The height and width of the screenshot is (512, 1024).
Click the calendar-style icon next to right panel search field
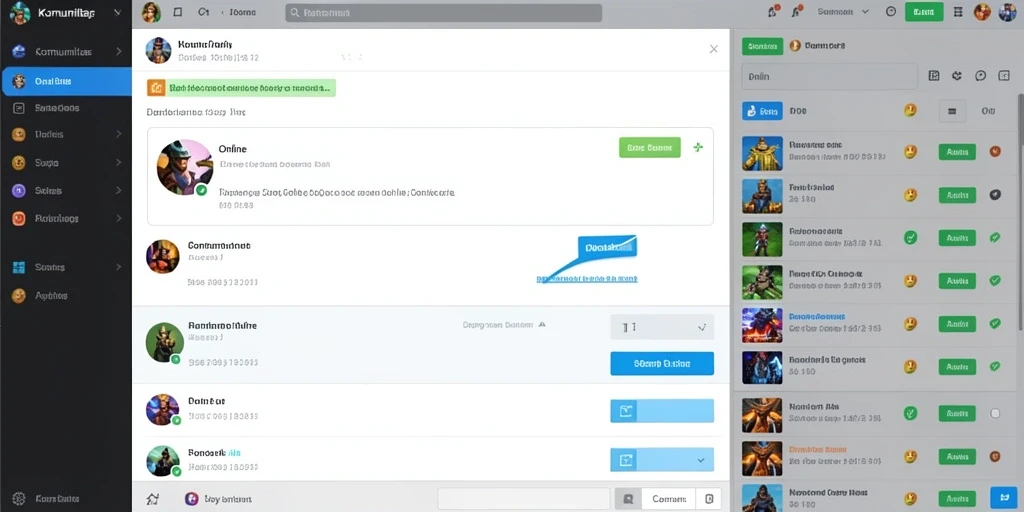tap(934, 76)
